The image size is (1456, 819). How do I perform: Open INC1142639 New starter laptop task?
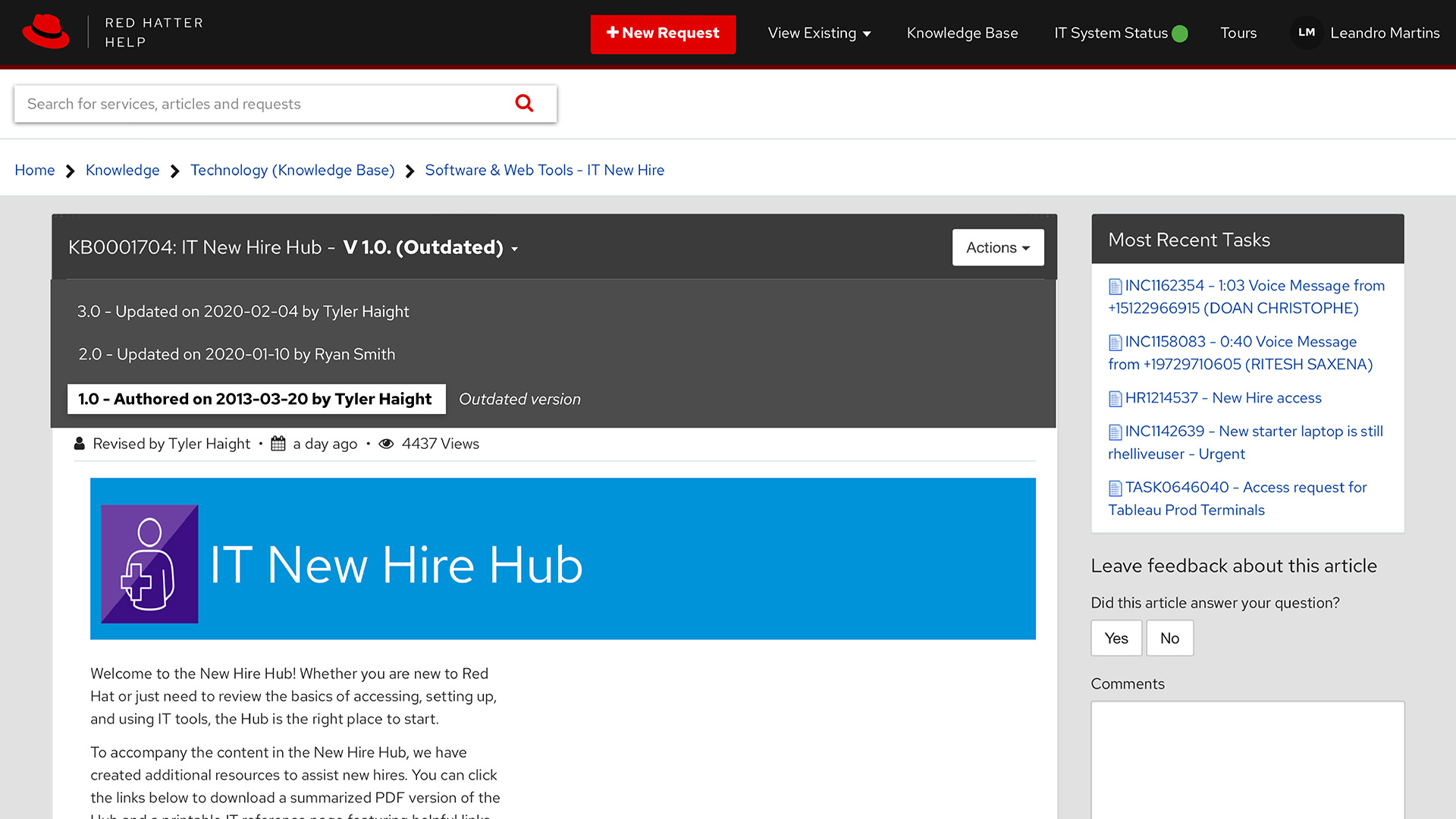pyautogui.click(x=1246, y=443)
